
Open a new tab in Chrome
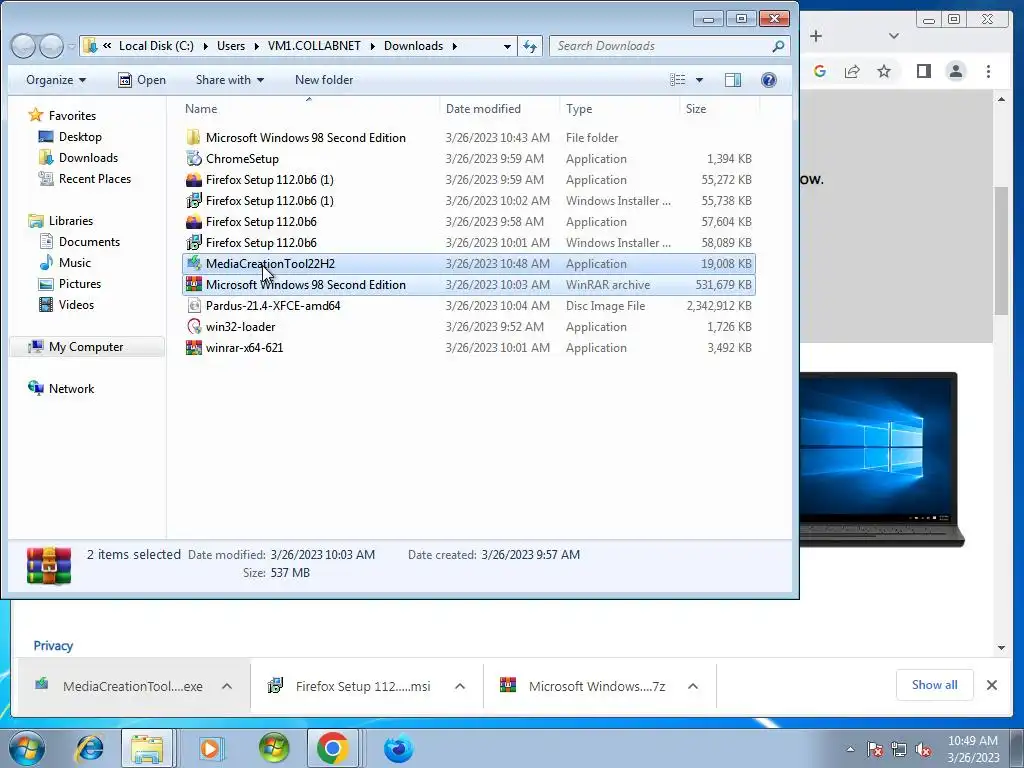816,36
